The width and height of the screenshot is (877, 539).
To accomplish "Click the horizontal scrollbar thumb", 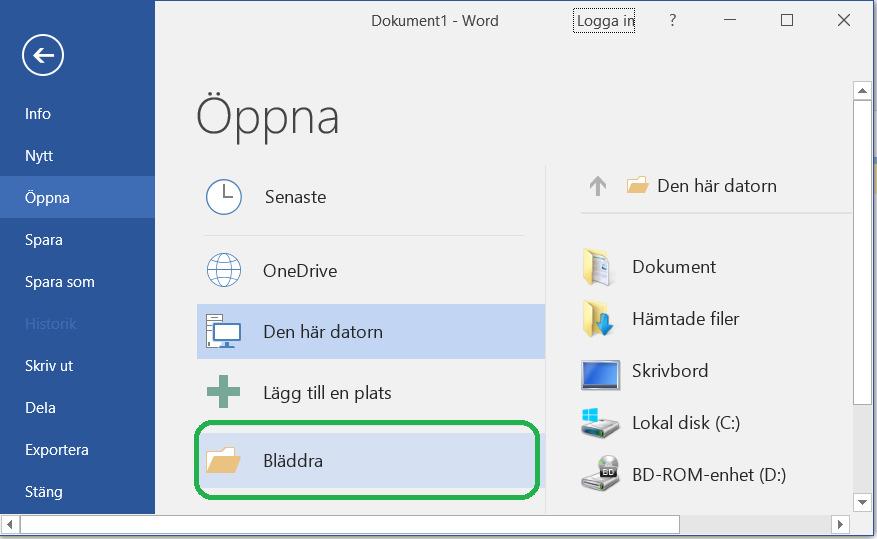I will pos(350,524).
